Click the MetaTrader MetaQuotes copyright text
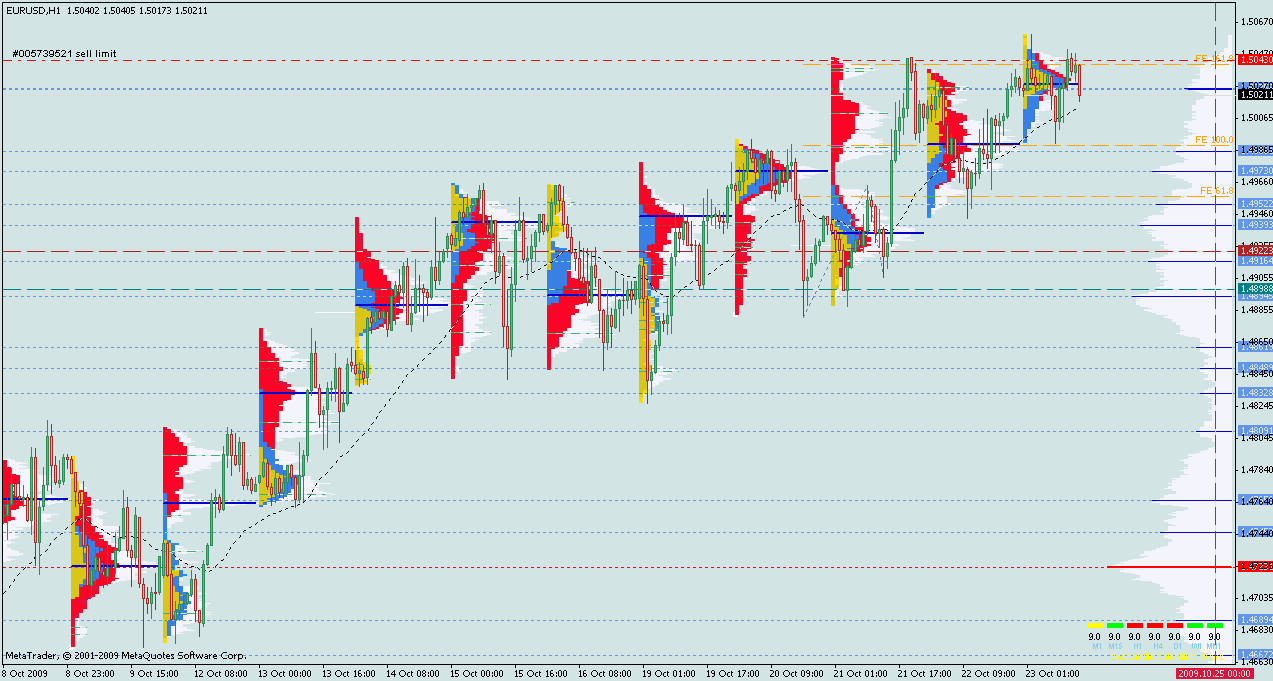 coord(125,656)
